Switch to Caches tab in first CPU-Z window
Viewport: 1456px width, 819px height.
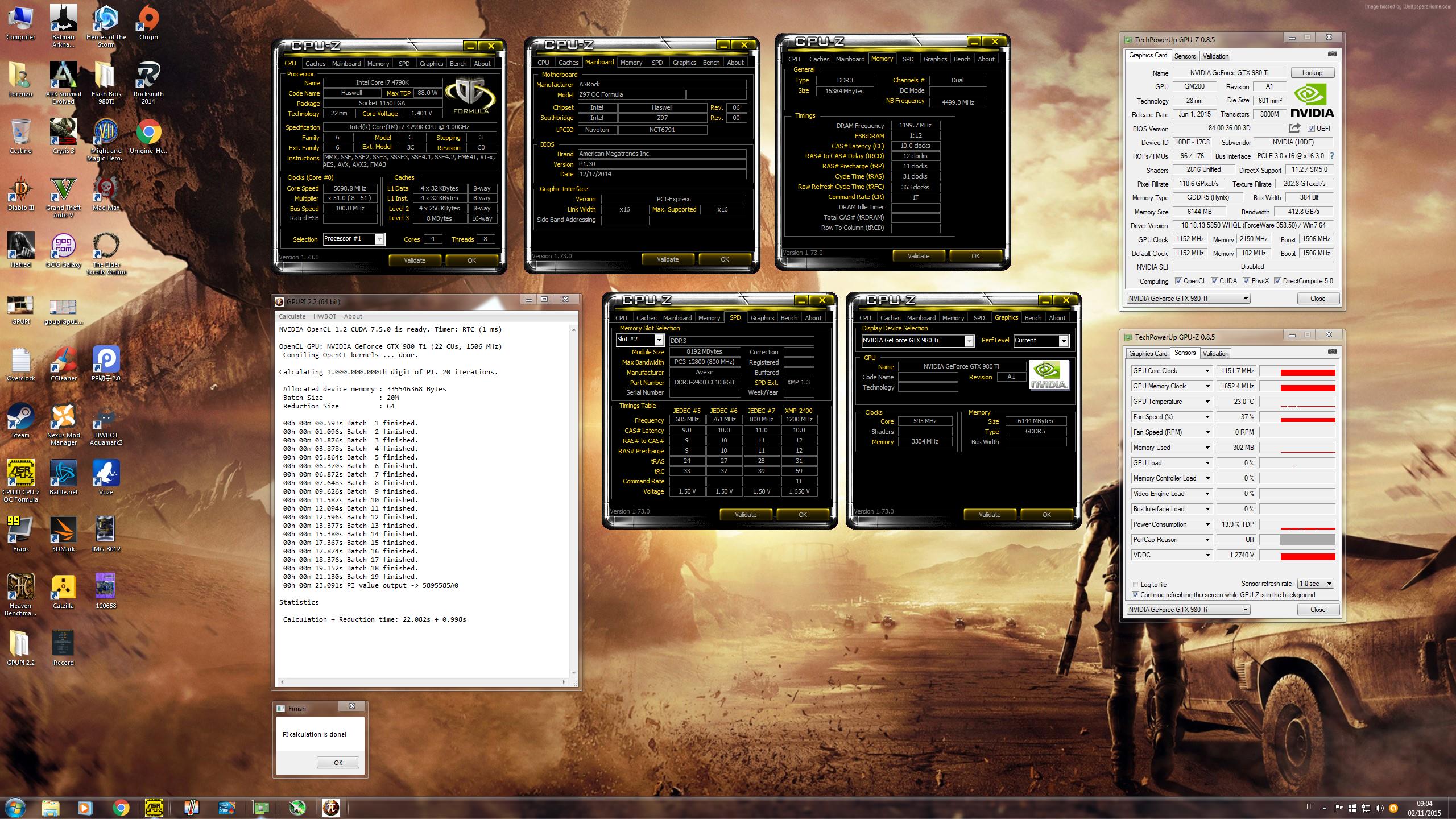click(x=315, y=64)
